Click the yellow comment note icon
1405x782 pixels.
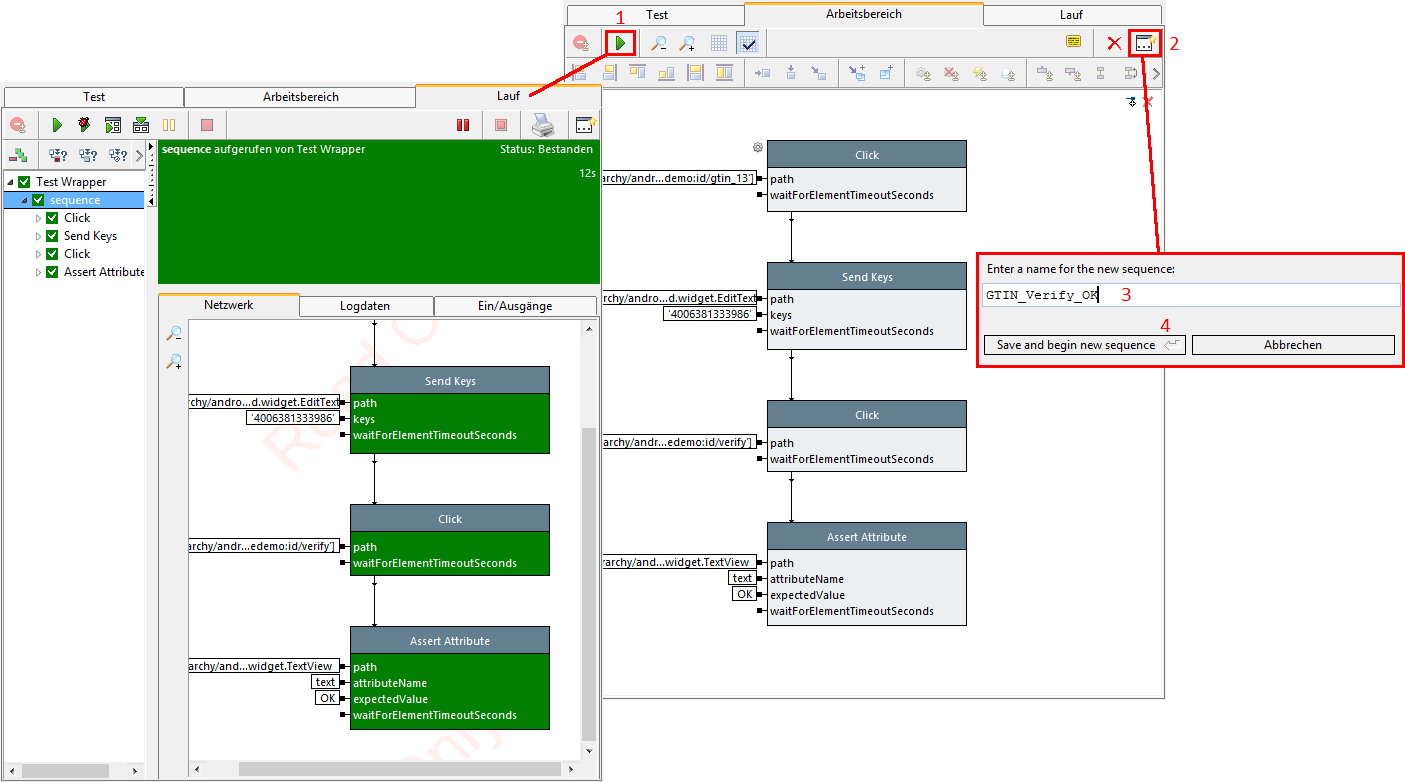coord(1073,42)
